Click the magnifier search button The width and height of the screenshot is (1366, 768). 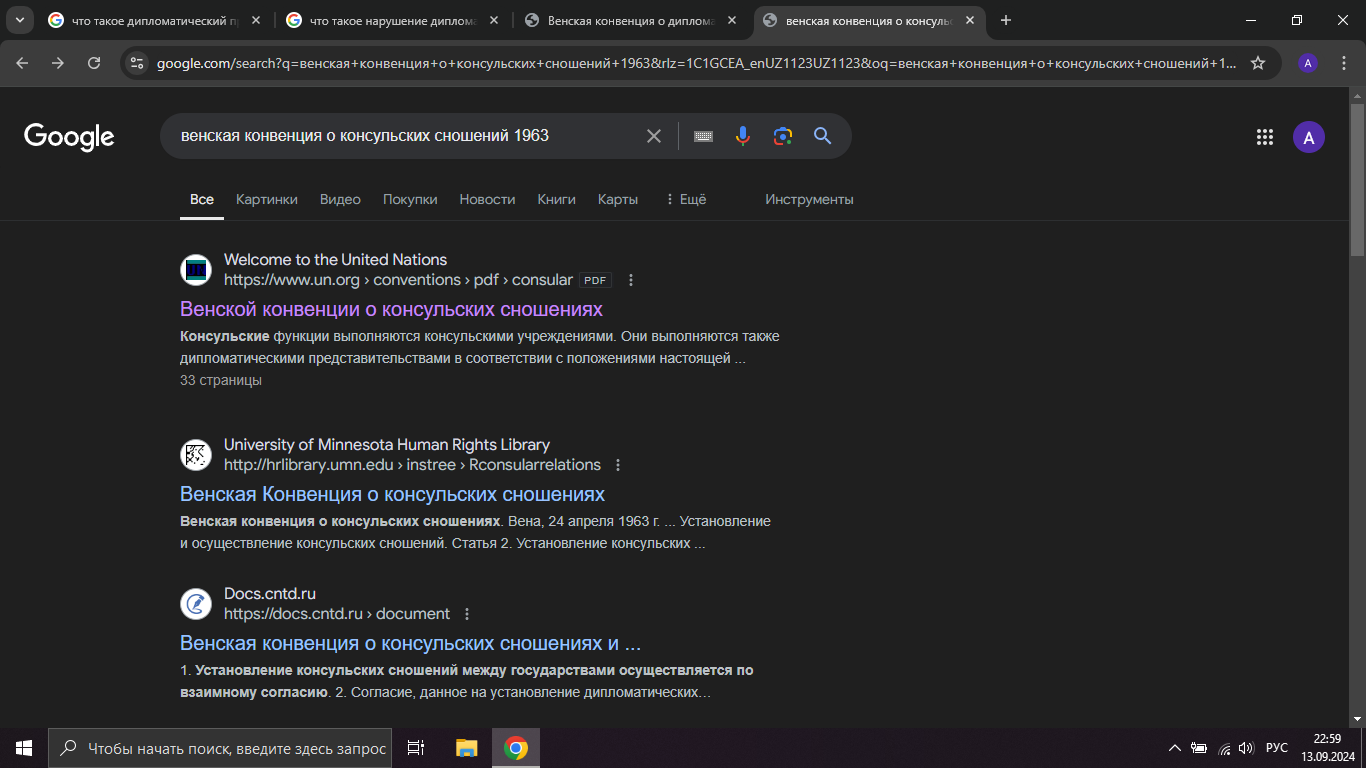point(822,136)
